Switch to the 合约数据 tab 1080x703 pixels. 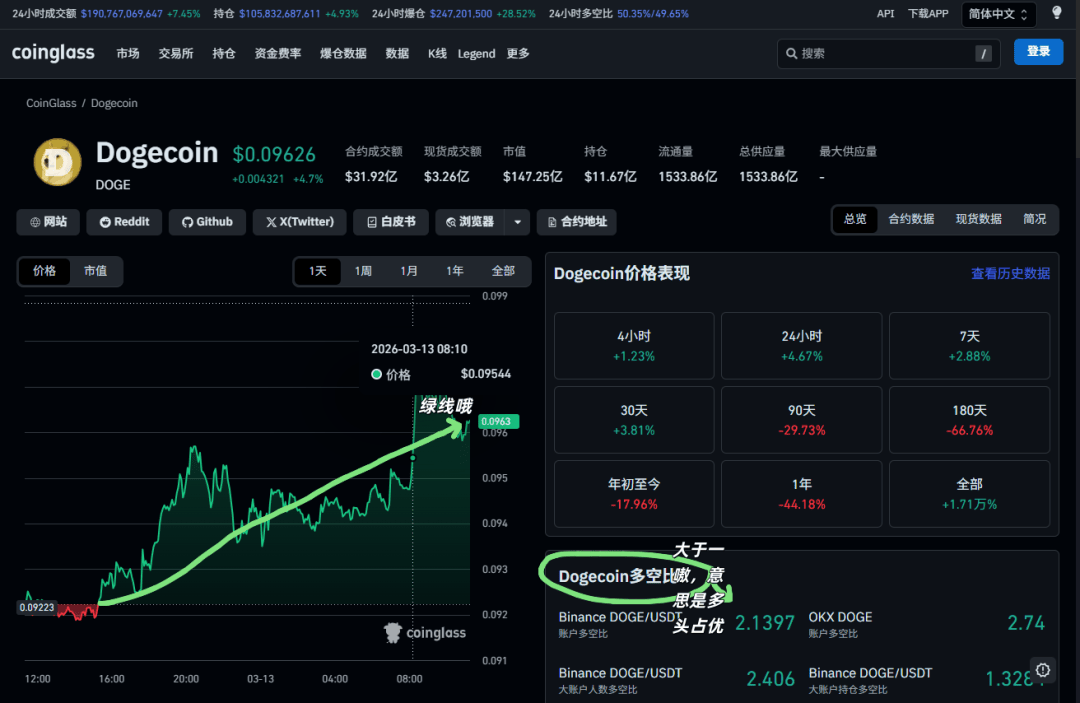click(x=911, y=219)
